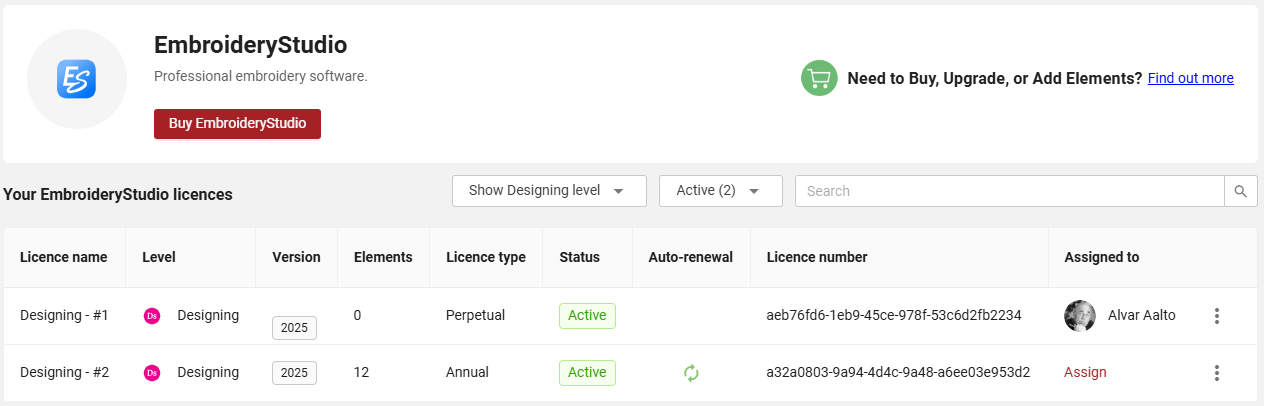Open the Find out more link
The width and height of the screenshot is (1264, 406).
click(1190, 78)
